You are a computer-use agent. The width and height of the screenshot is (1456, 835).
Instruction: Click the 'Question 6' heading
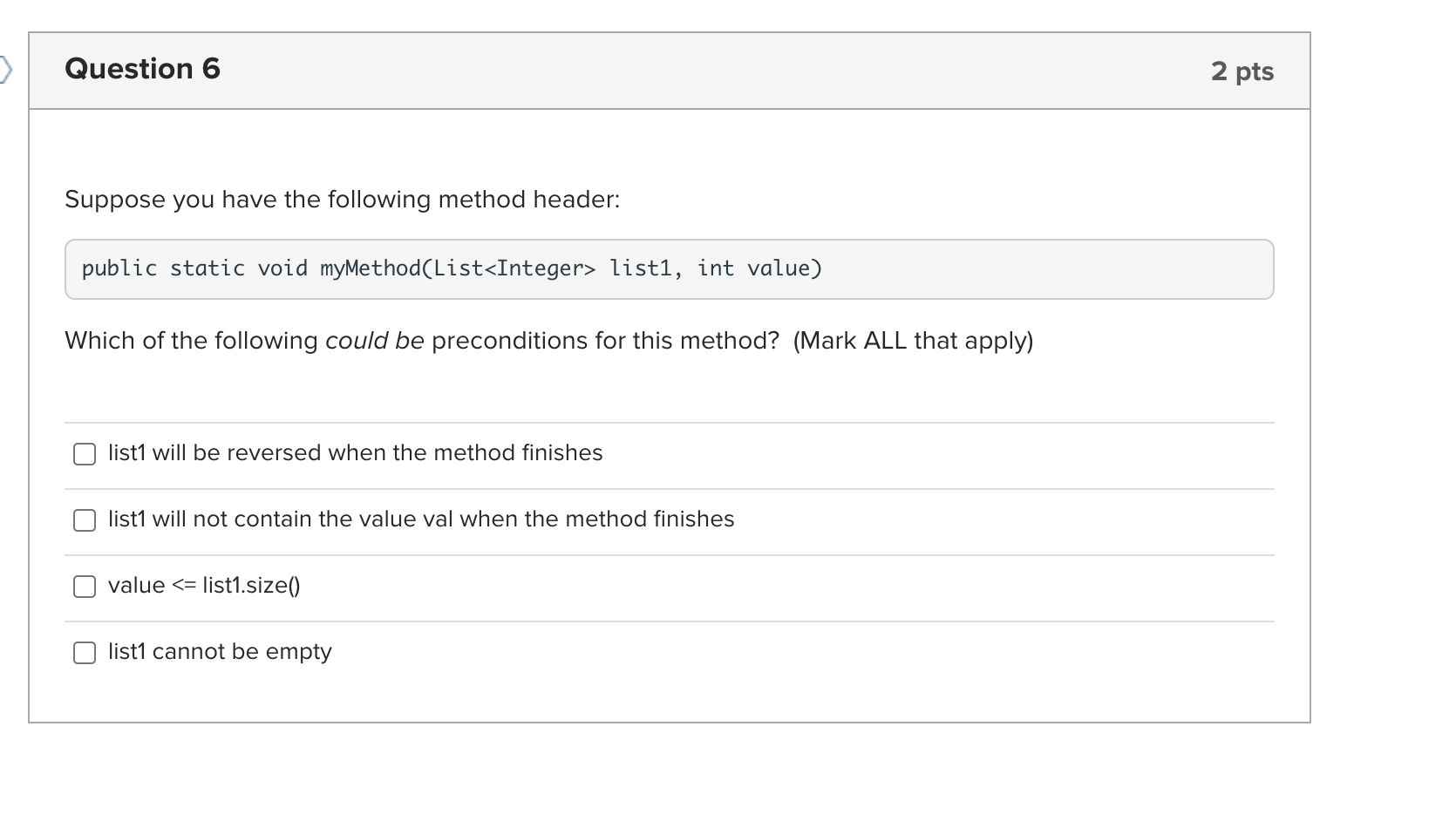pos(142,69)
